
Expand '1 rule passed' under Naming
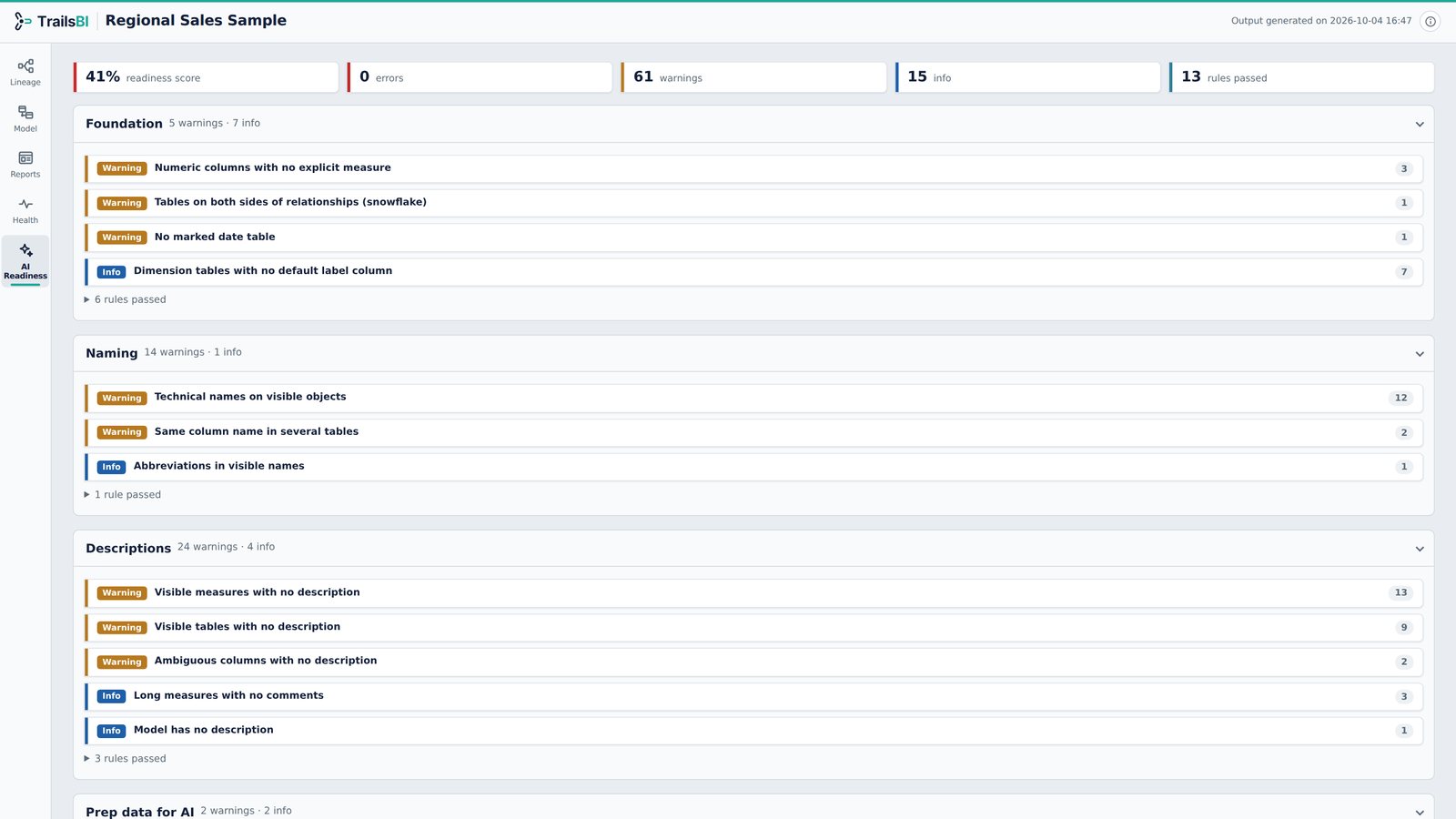(123, 495)
